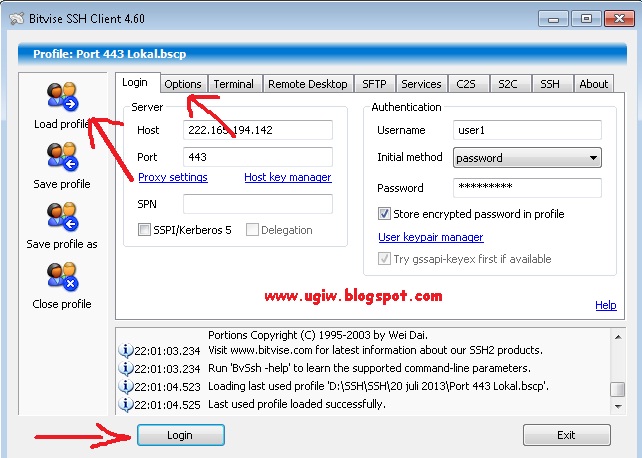
Task: Open the Host key manager link
Action: [x=288, y=177]
